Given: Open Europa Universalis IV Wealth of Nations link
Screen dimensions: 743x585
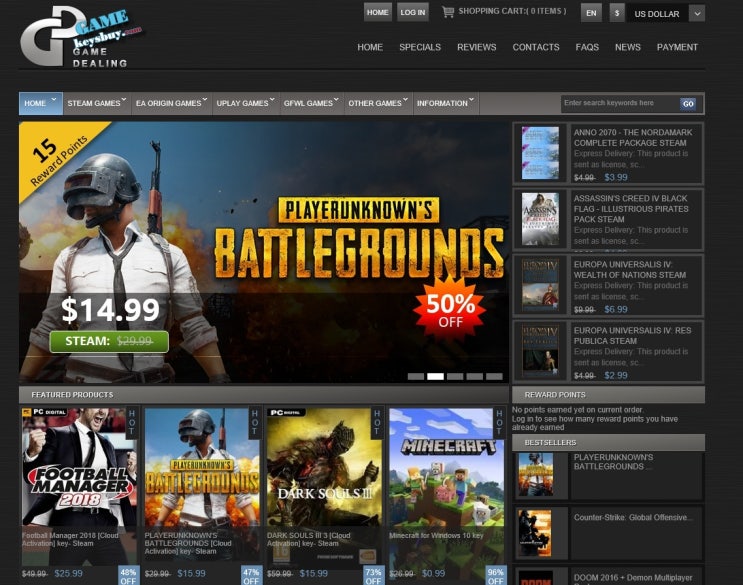Looking at the screenshot, I should coord(630,270).
